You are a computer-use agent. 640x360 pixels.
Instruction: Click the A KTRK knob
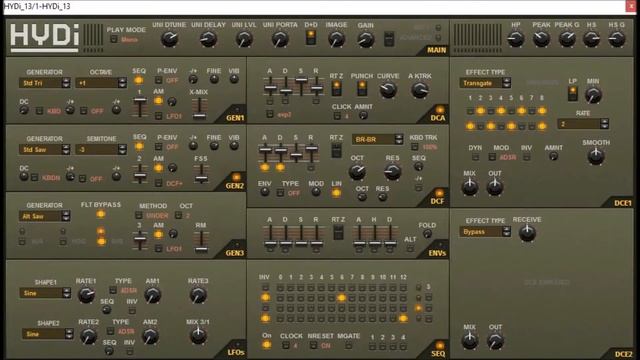pyautogui.click(x=419, y=90)
